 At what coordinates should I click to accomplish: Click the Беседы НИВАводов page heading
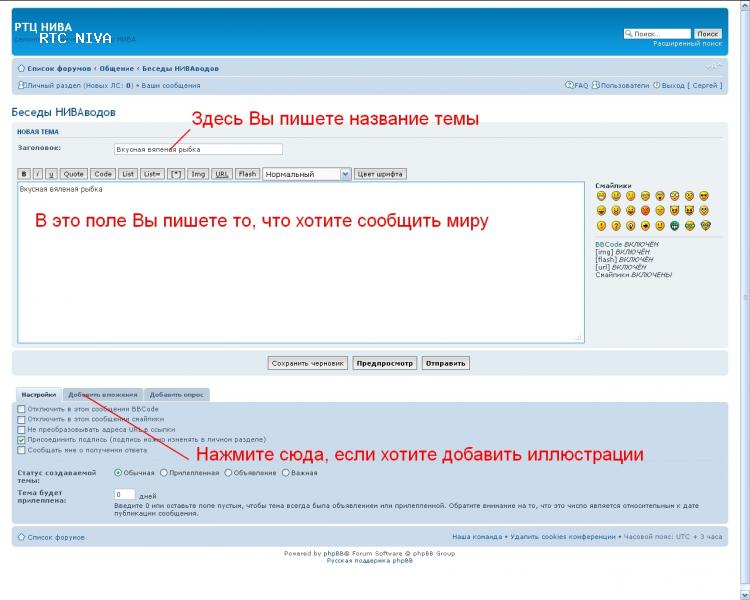pos(64,112)
